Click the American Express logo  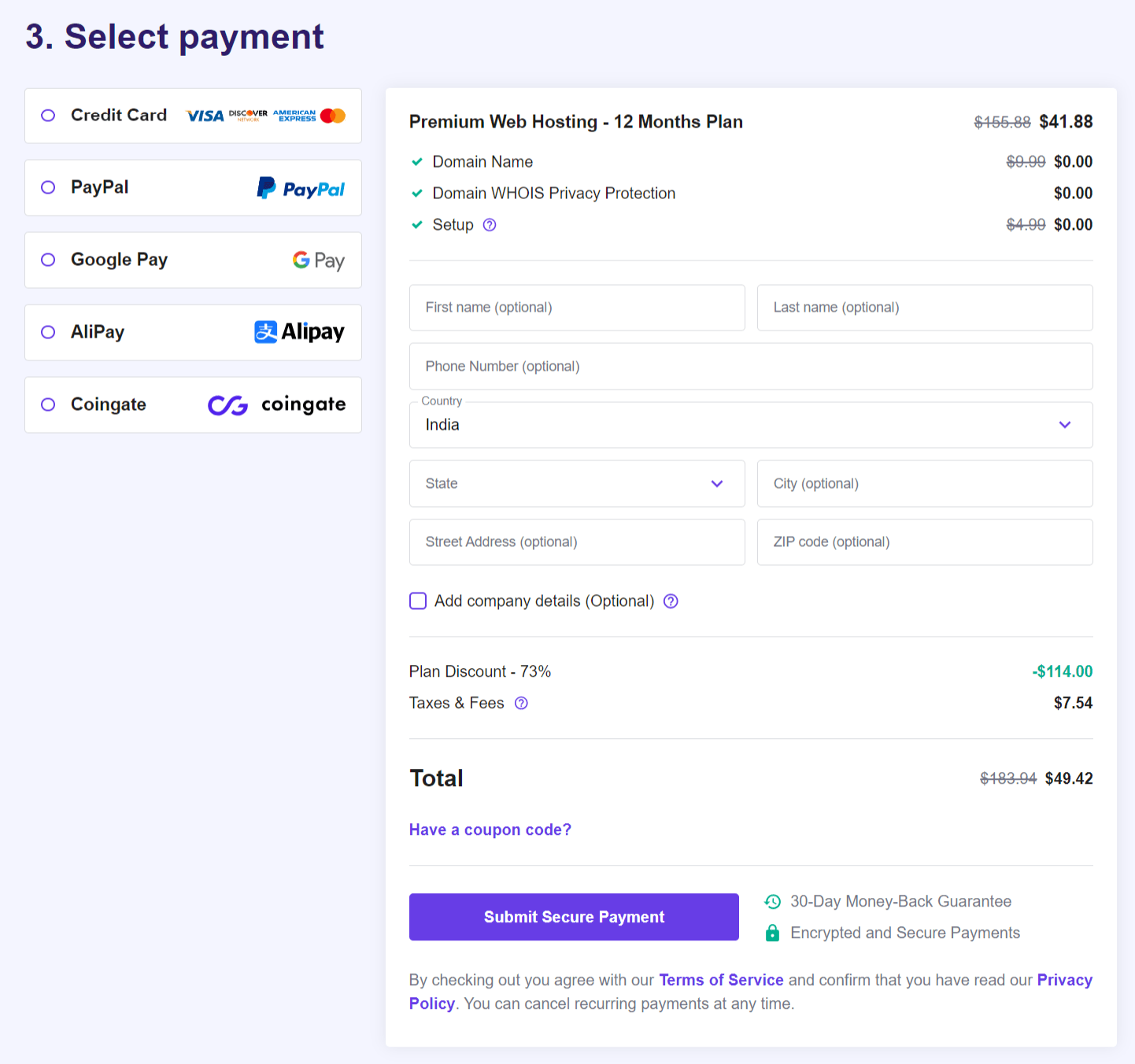[x=294, y=115]
